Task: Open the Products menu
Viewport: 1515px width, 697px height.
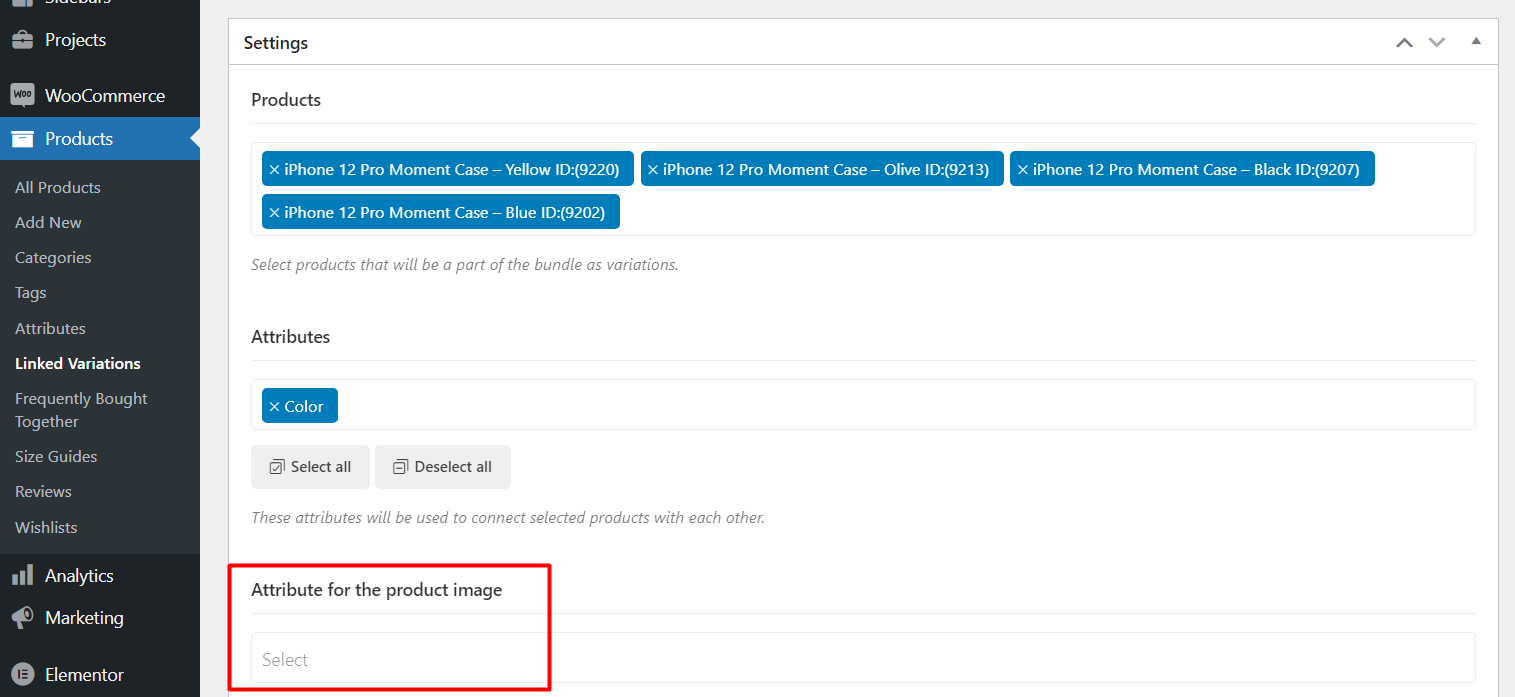Action: tap(100, 139)
